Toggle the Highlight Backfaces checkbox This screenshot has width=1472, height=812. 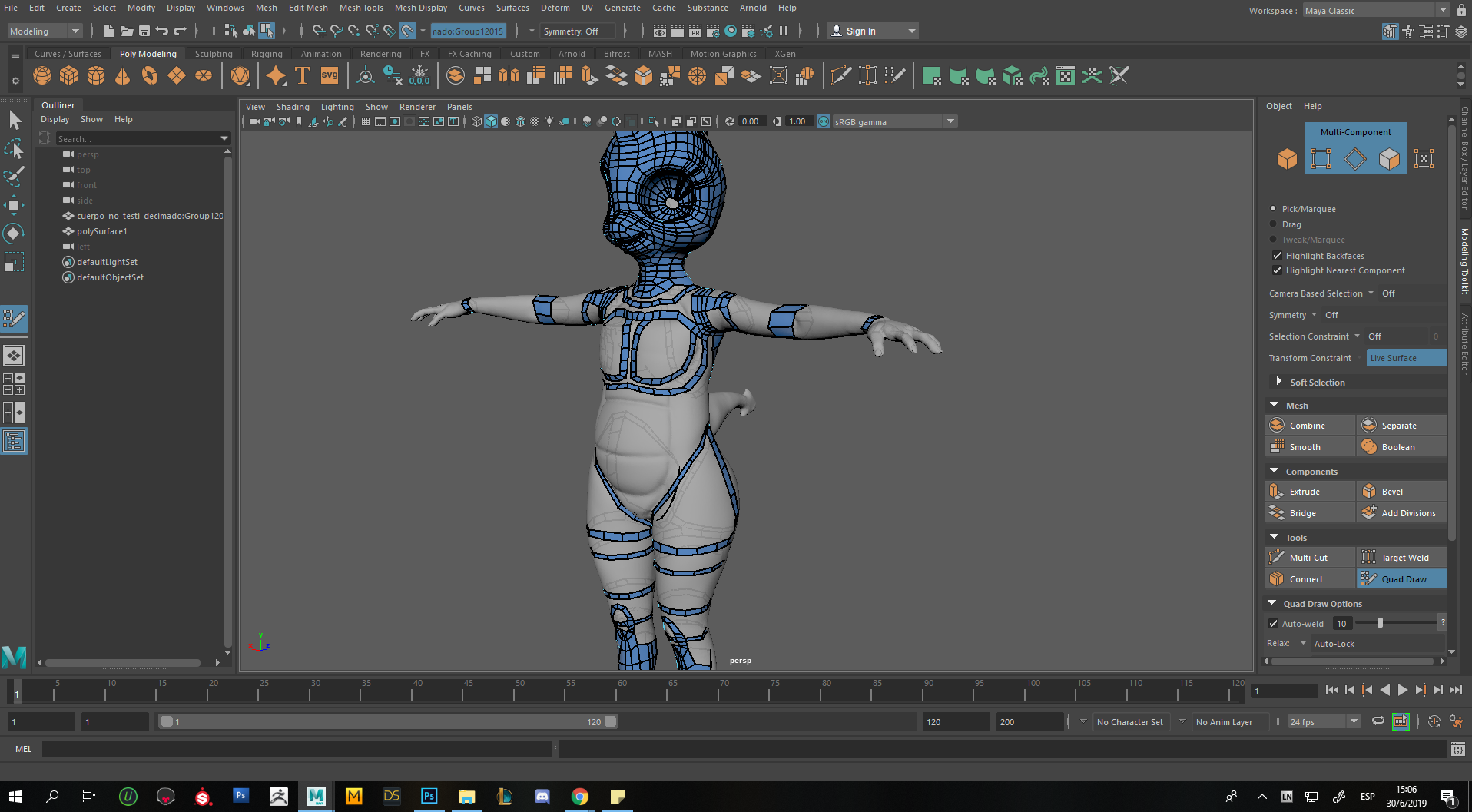click(x=1277, y=256)
